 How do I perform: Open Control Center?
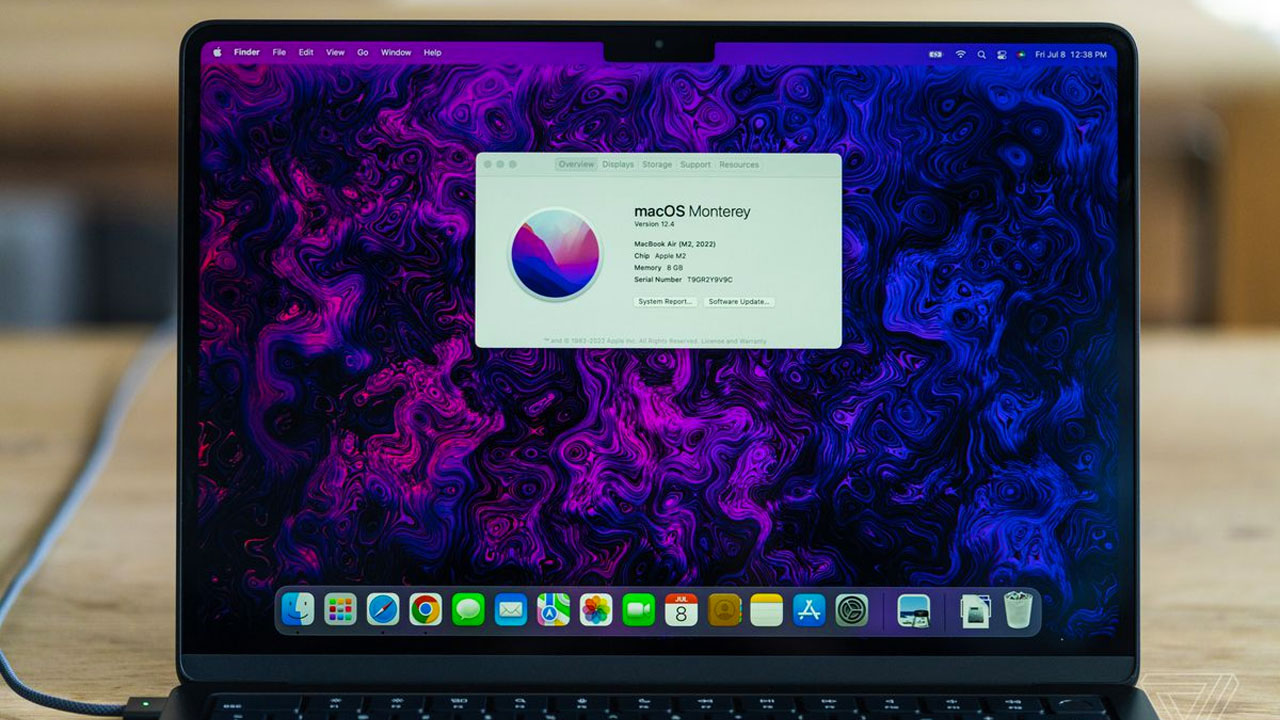(x=1001, y=54)
